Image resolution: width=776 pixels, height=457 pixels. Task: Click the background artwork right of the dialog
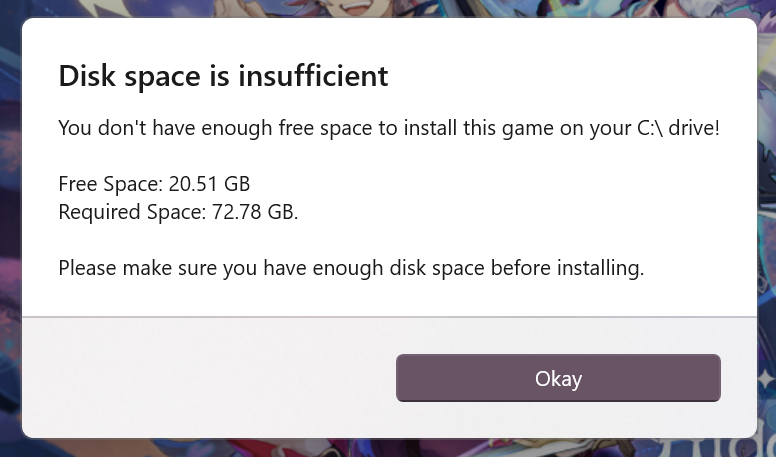767,228
